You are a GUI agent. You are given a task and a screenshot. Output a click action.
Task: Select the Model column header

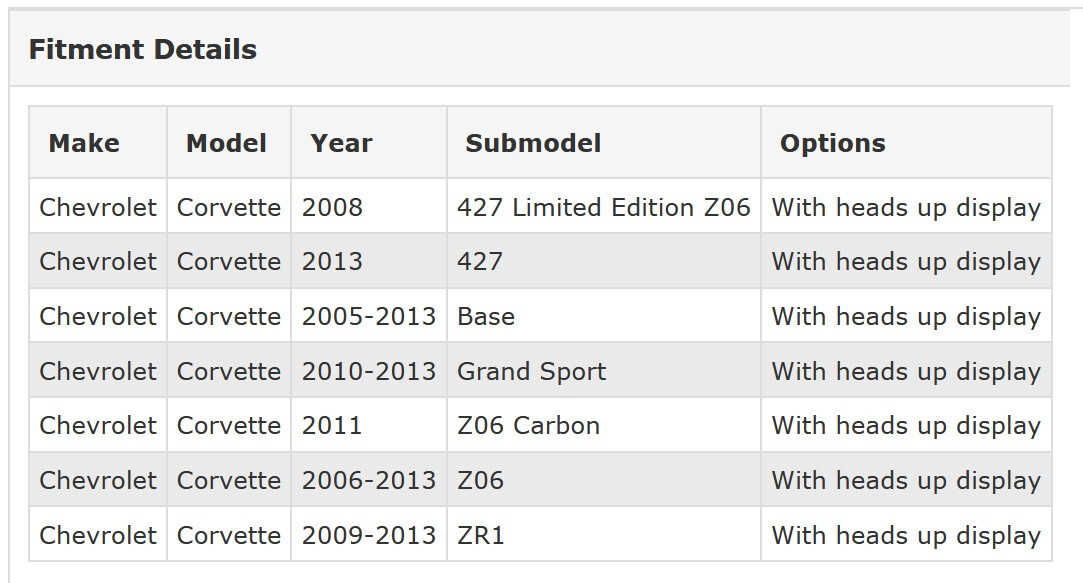[x=227, y=143]
